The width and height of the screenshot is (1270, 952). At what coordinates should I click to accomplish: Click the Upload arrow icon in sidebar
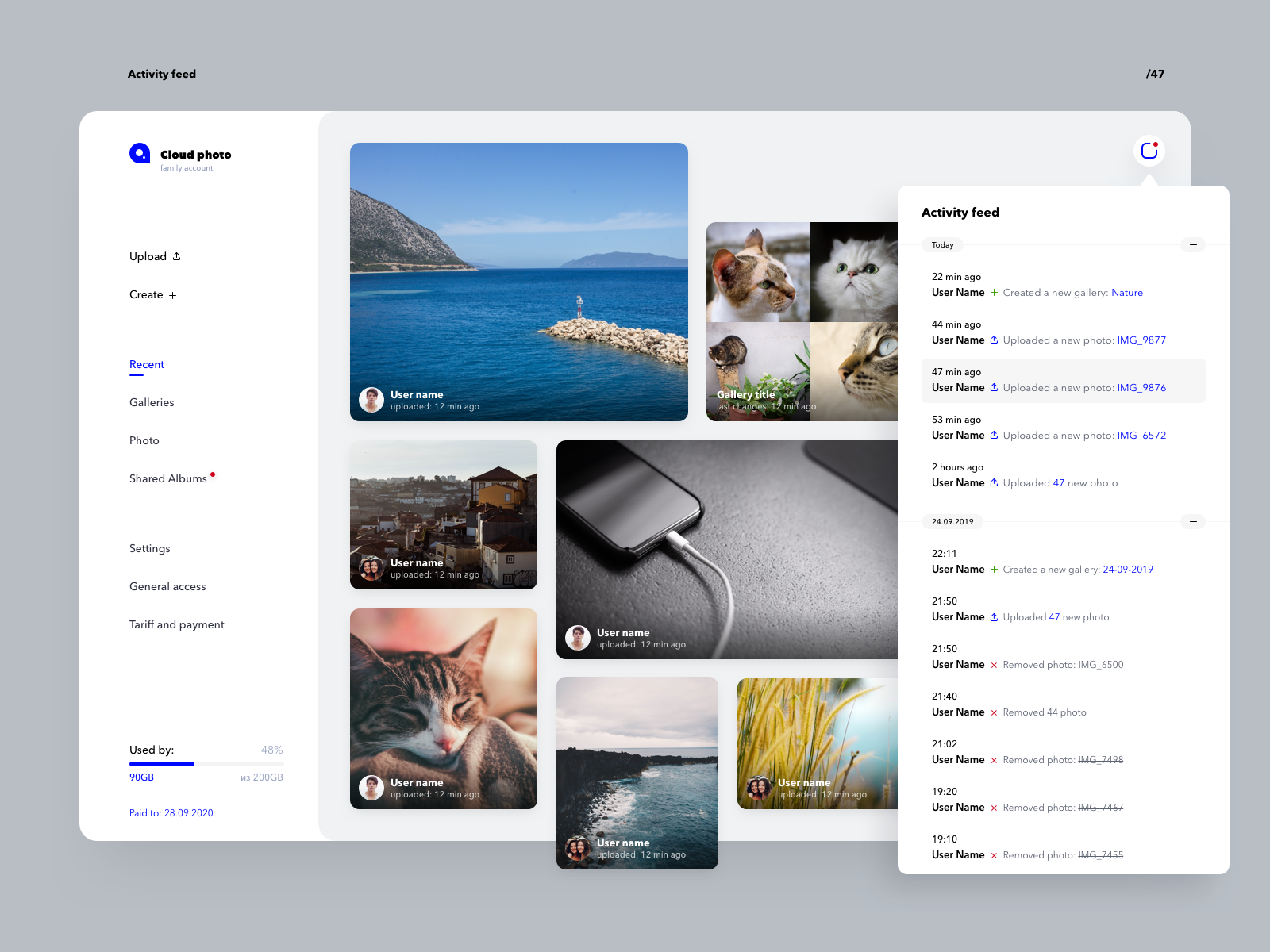coord(176,256)
